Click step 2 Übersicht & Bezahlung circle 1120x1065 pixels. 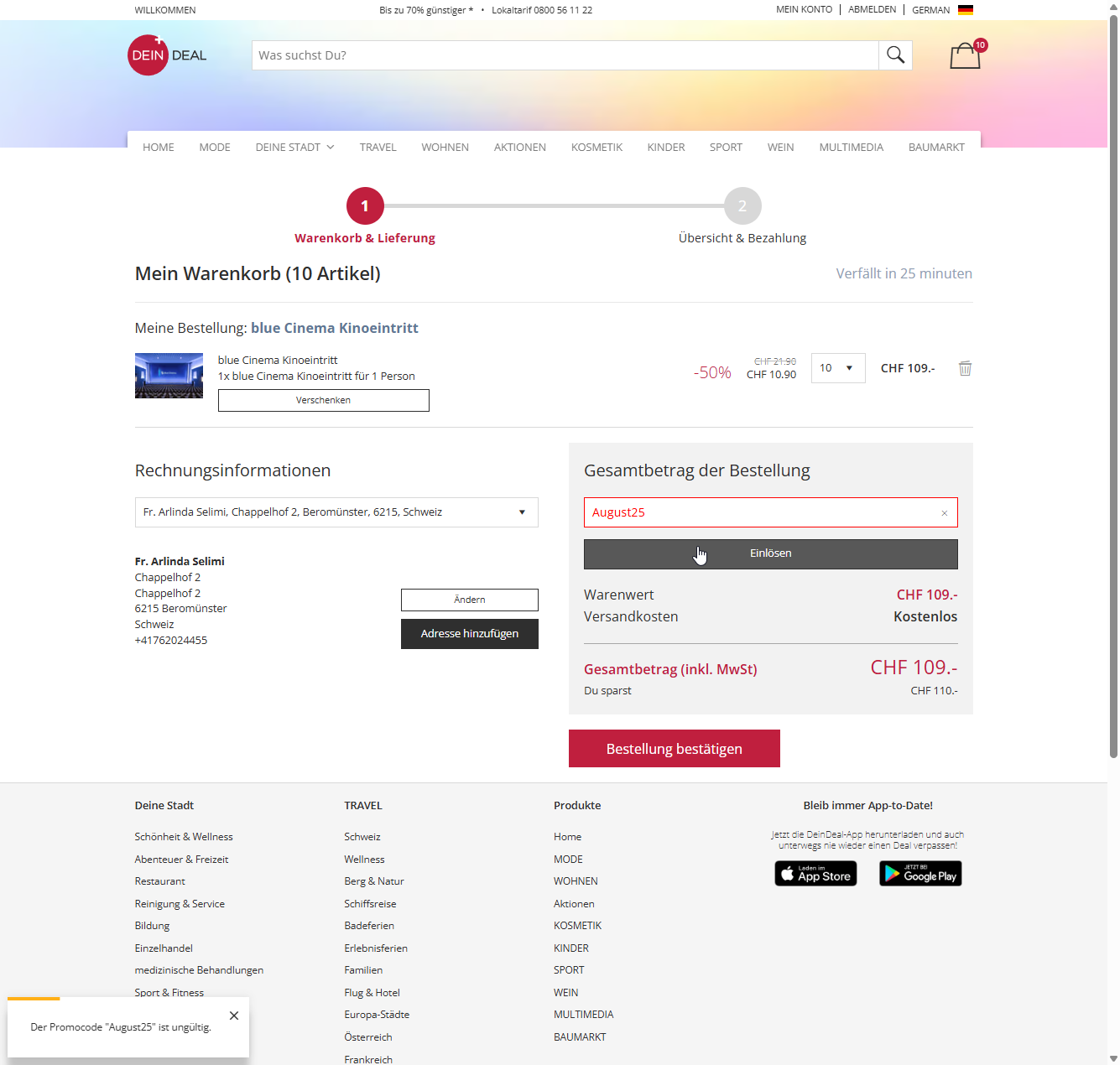pos(742,205)
